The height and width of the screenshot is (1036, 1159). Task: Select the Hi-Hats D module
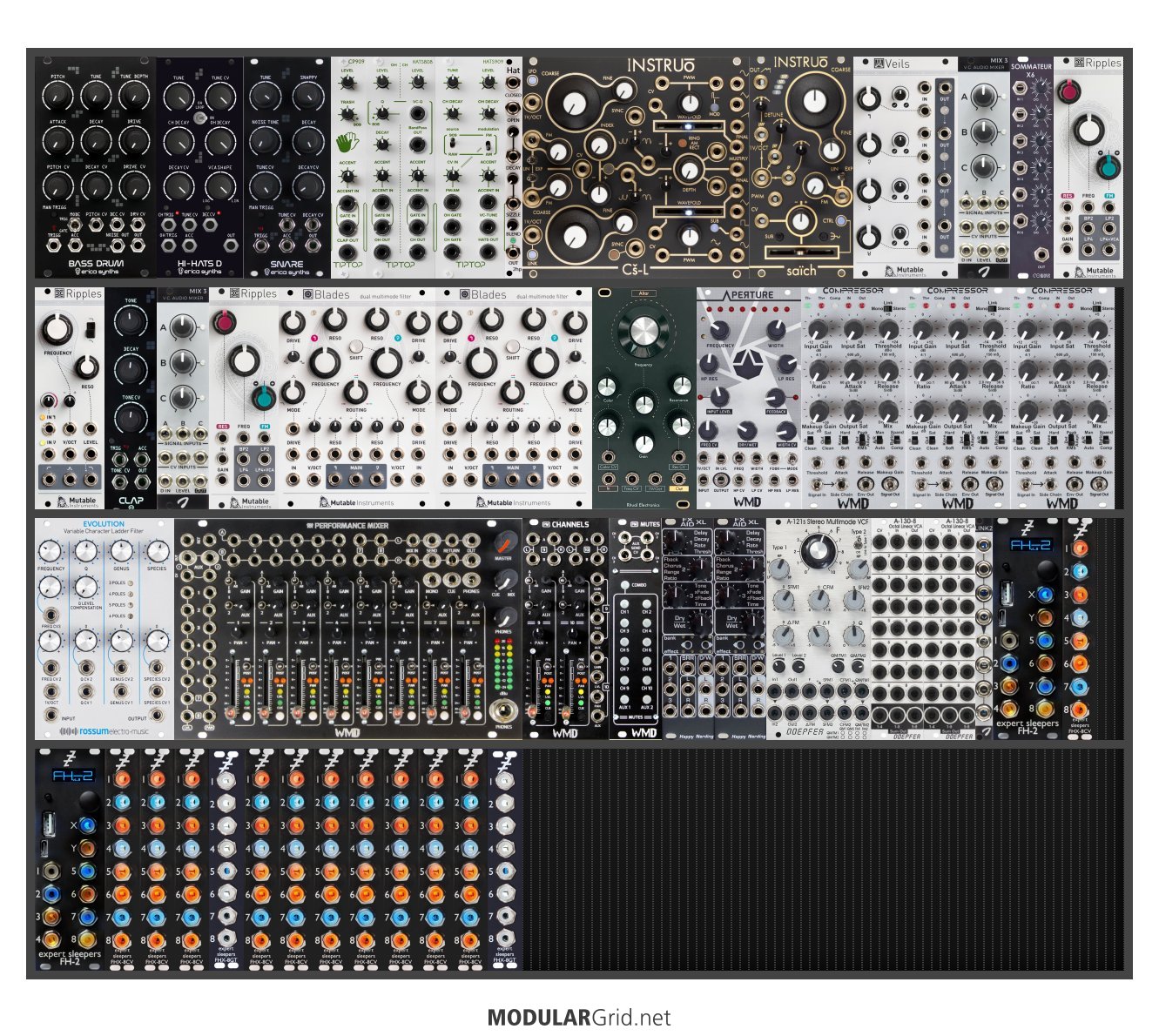click(x=200, y=167)
